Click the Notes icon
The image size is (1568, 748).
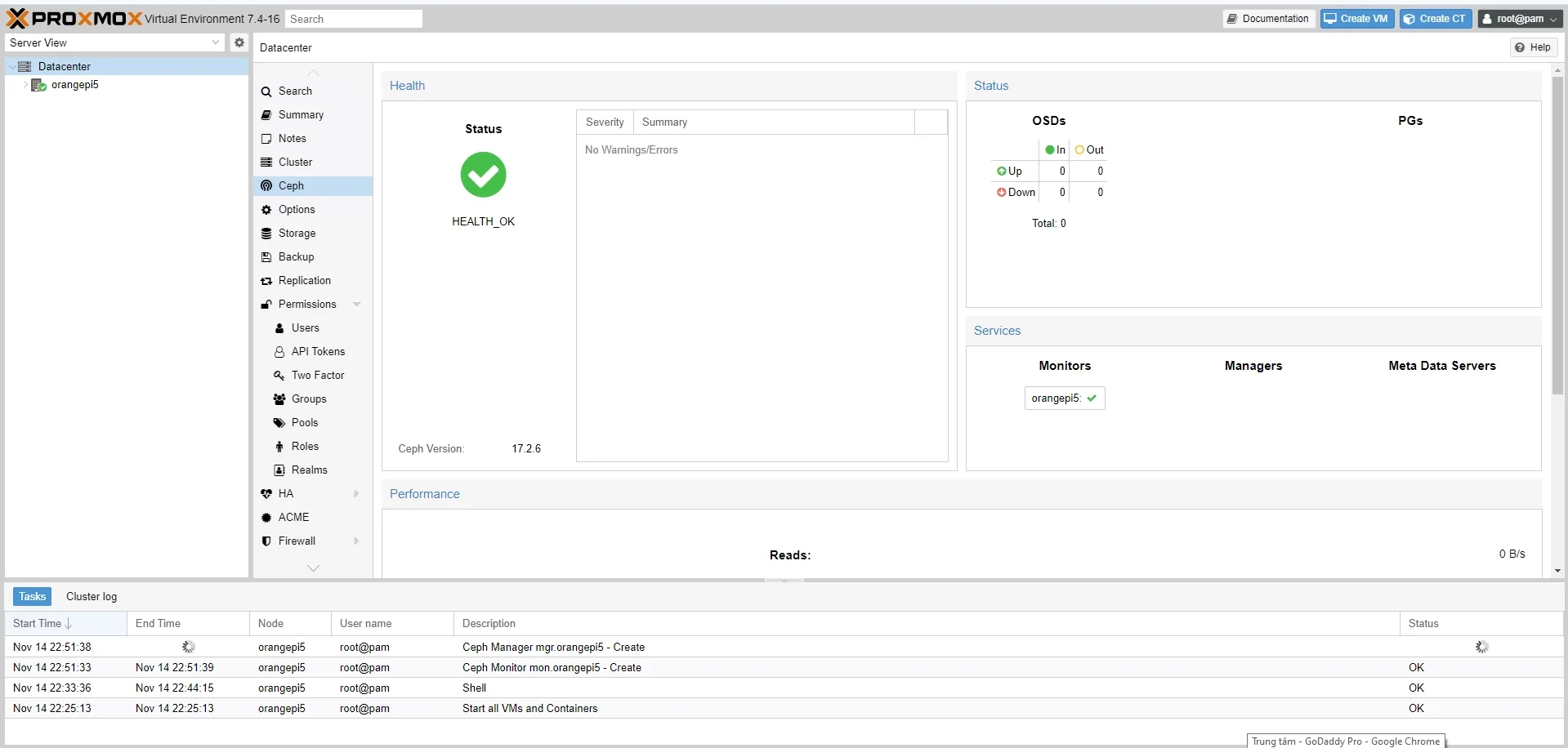[x=266, y=139]
